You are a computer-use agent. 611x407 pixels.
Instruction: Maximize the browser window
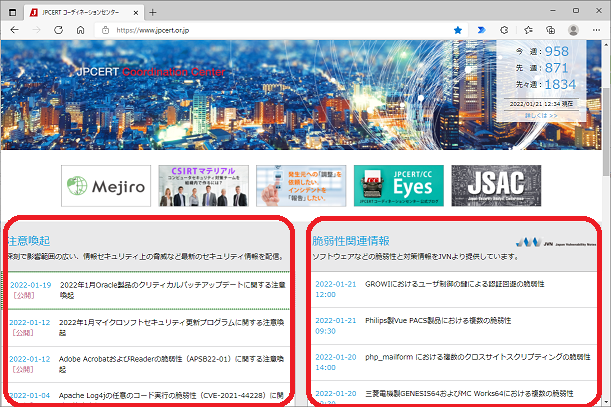[576, 11]
